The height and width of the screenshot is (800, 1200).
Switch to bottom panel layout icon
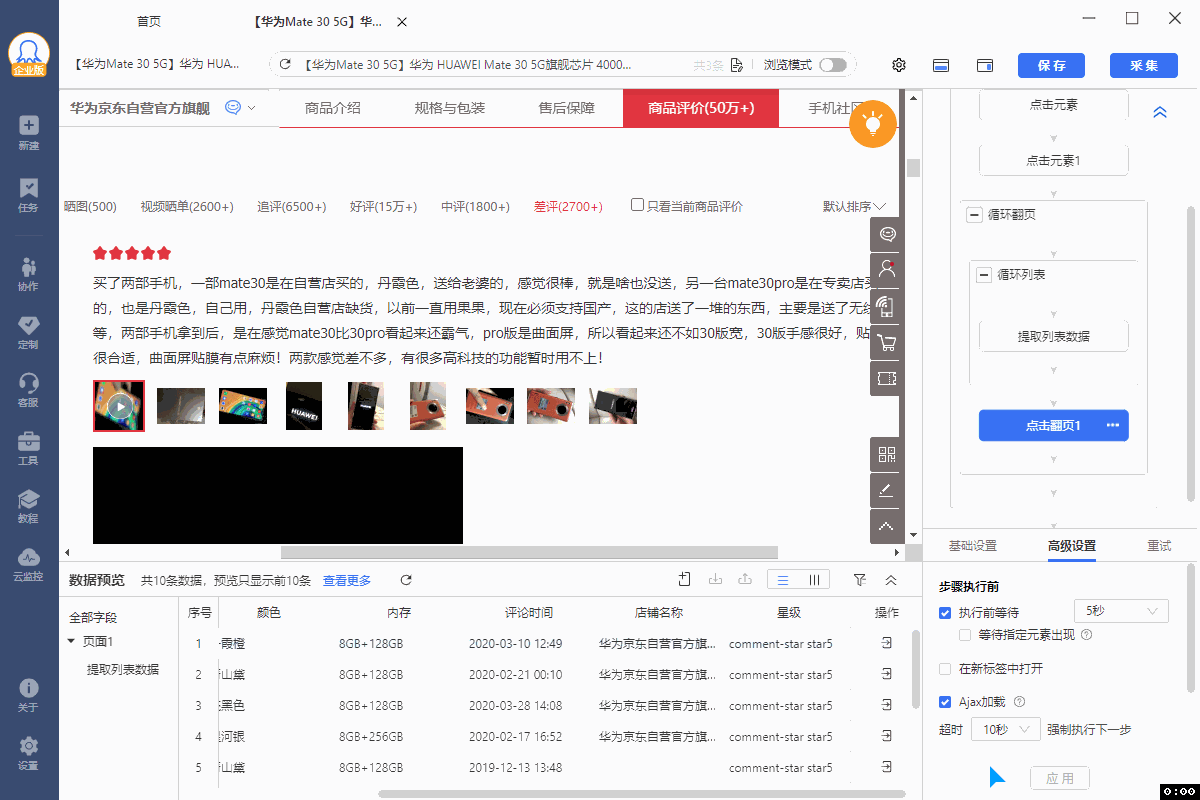pos(941,65)
